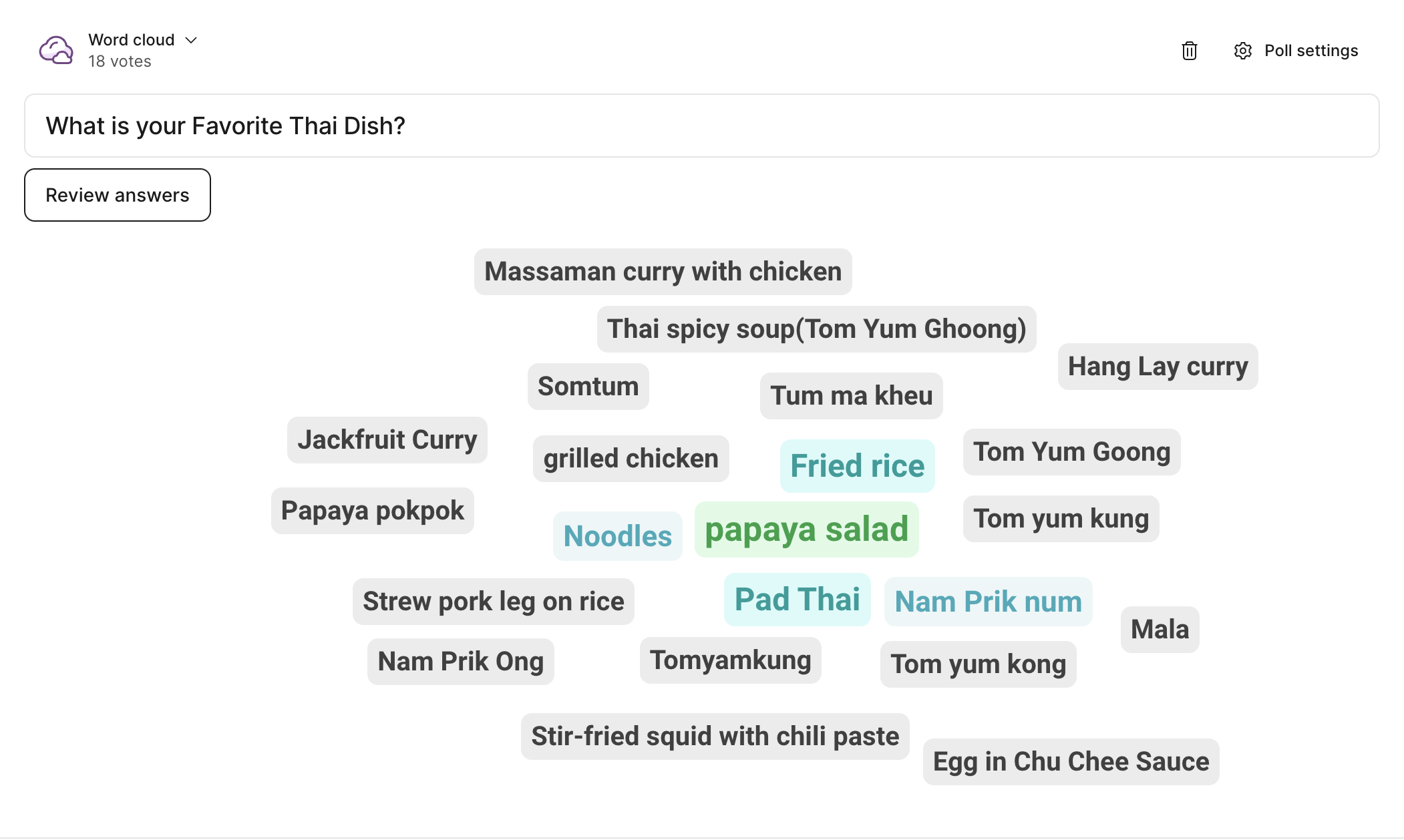
Task: Edit the Favorite Thai Dish question field
Action: [x=701, y=126]
